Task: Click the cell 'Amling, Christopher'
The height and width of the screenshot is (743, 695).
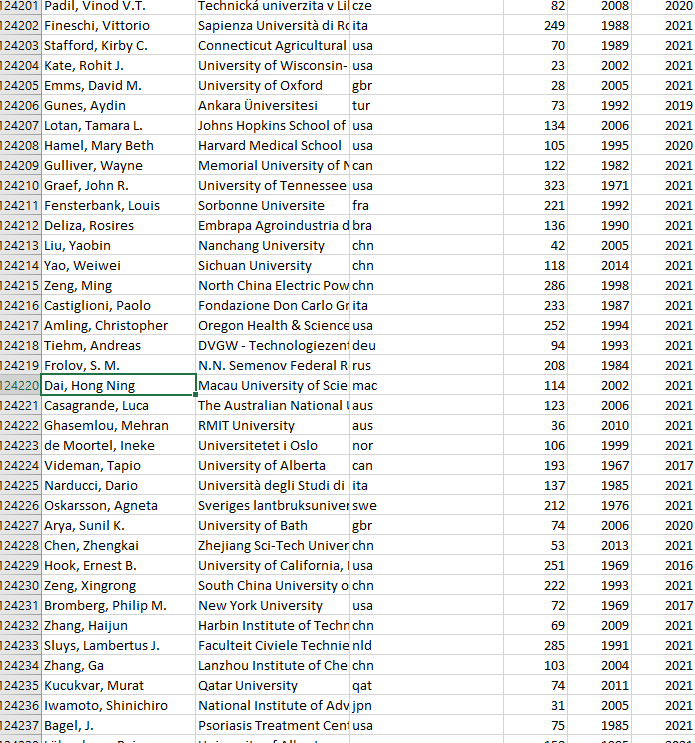Action: pos(118,326)
